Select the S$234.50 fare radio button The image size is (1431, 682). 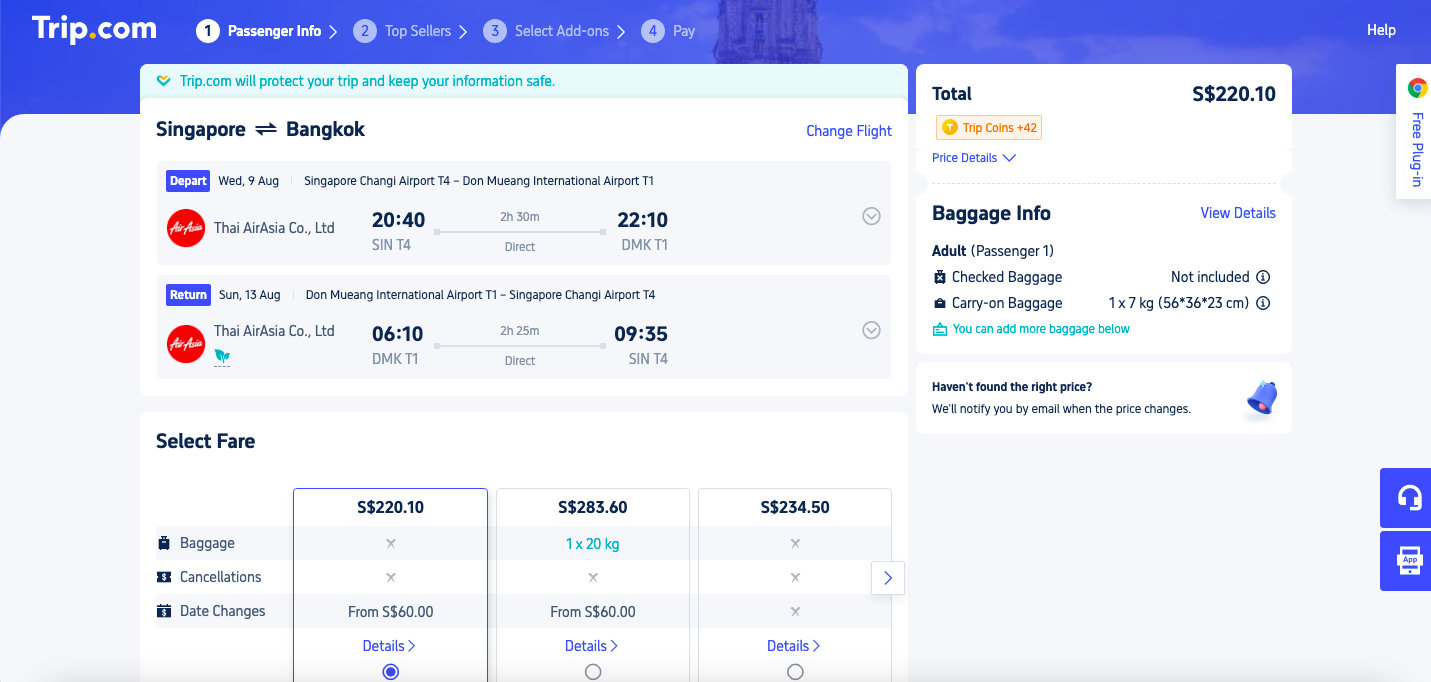click(x=795, y=672)
